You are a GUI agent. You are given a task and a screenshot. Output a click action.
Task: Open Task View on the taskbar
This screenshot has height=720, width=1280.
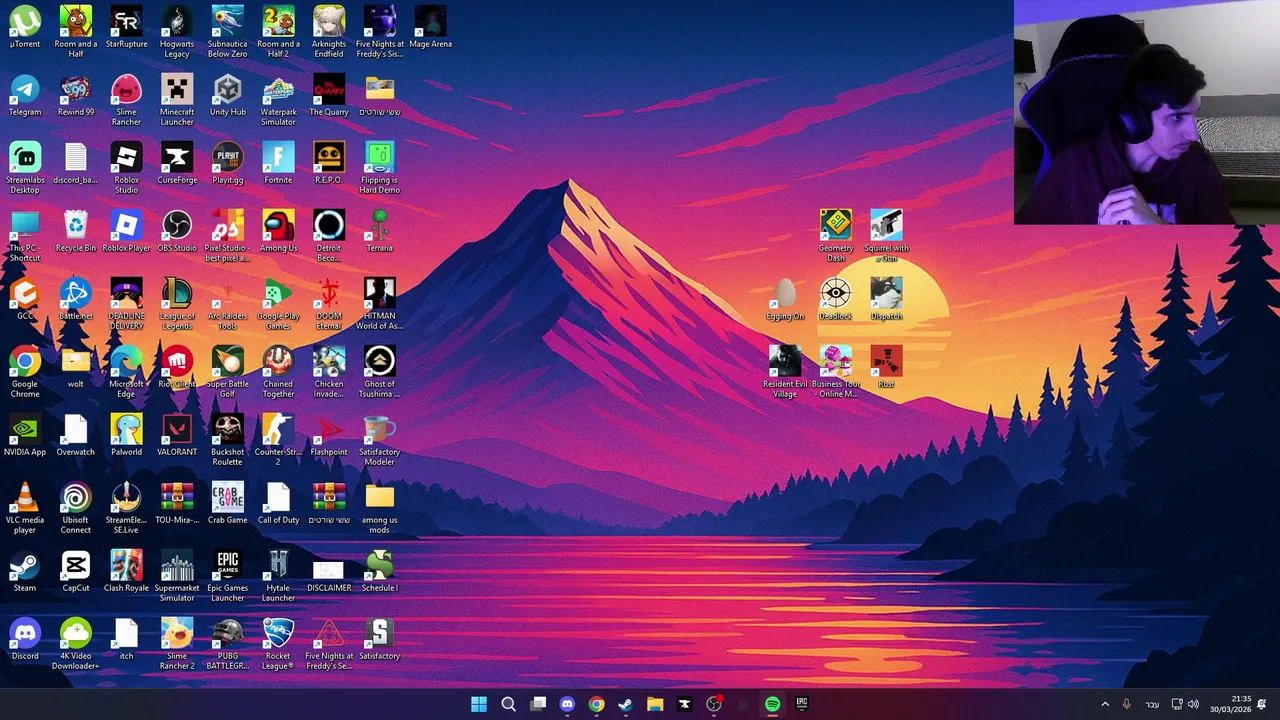538,704
